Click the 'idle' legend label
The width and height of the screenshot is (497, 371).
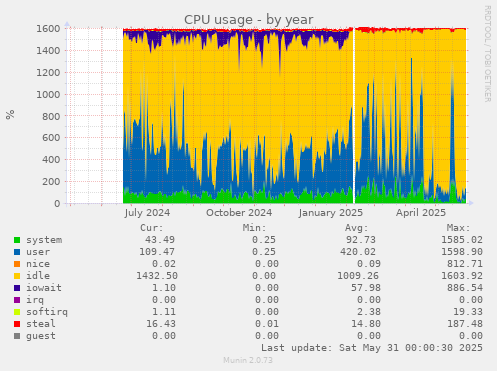coord(38,276)
